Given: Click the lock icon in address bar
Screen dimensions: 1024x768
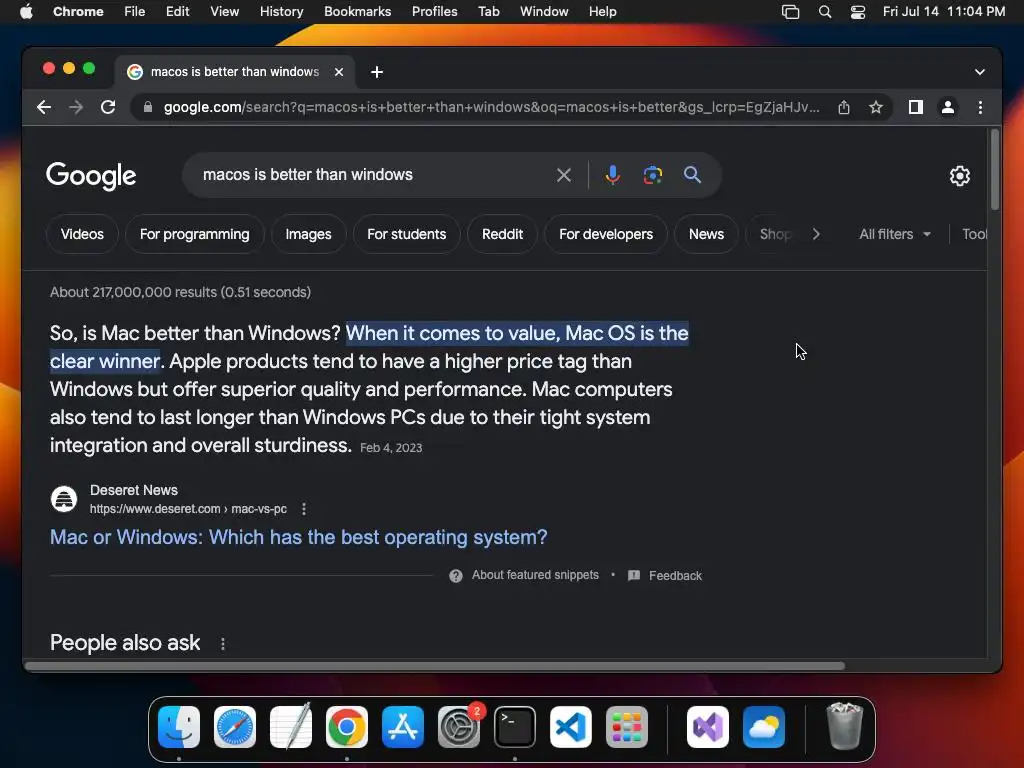Looking at the screenshot, I should tap(148, 107).
